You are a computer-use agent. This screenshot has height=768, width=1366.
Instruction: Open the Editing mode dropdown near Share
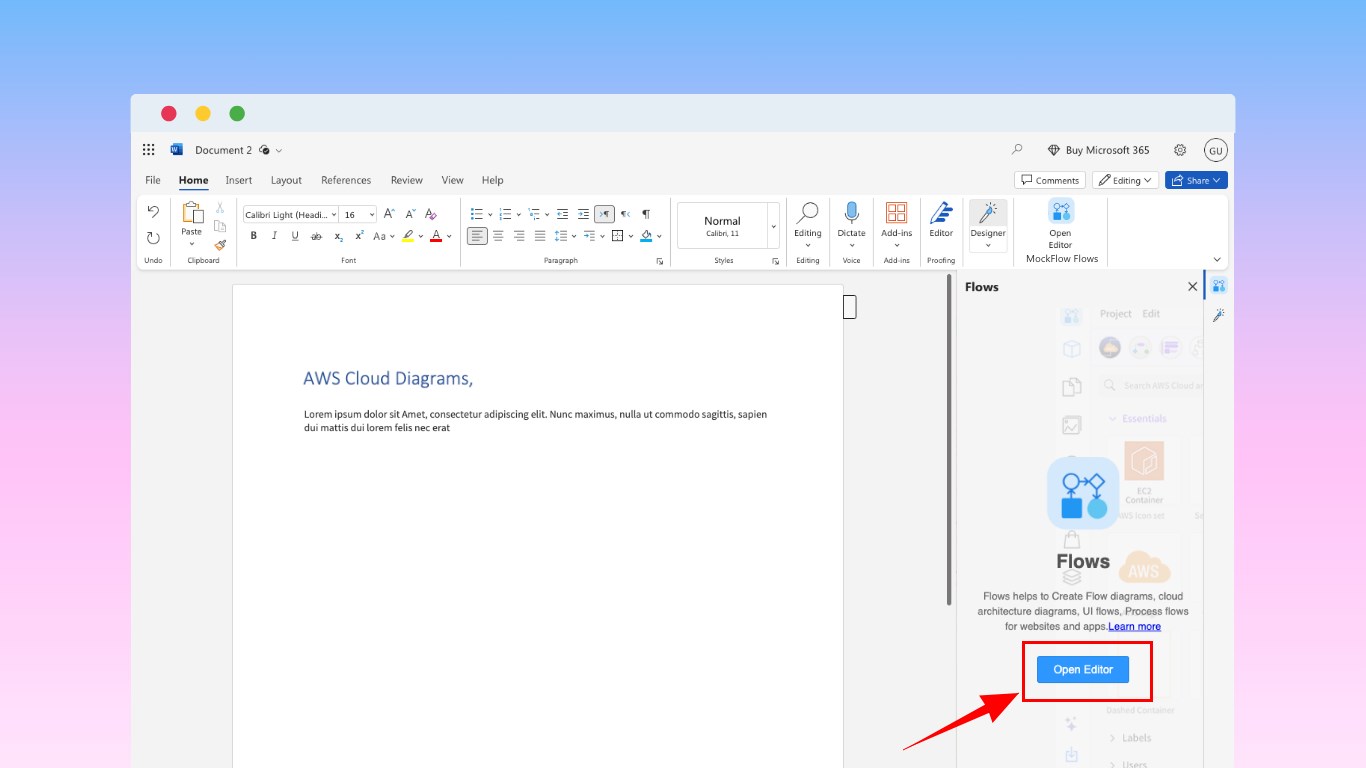click(x=1126, y=180)
